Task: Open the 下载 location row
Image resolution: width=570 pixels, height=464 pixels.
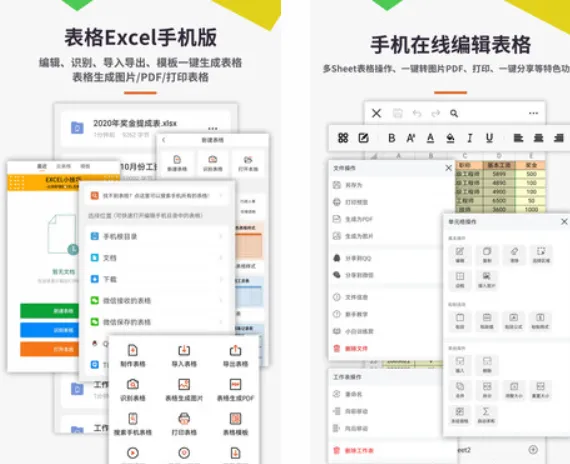Action: (x=157, y=279)
